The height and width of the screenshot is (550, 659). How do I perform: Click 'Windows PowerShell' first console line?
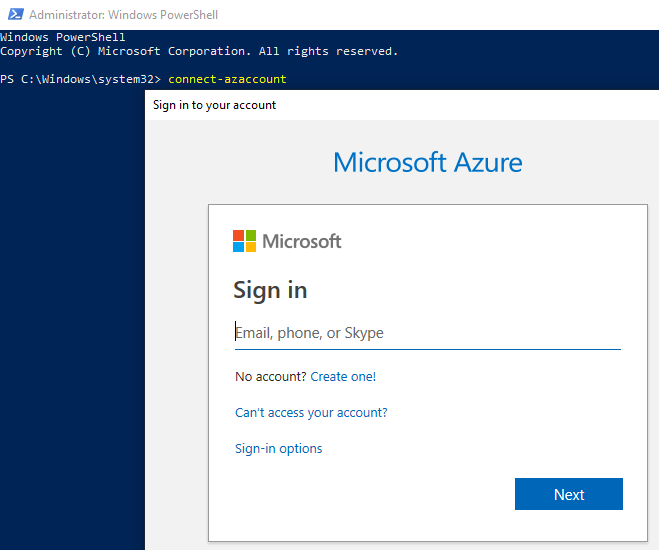[x=62, y=37]
